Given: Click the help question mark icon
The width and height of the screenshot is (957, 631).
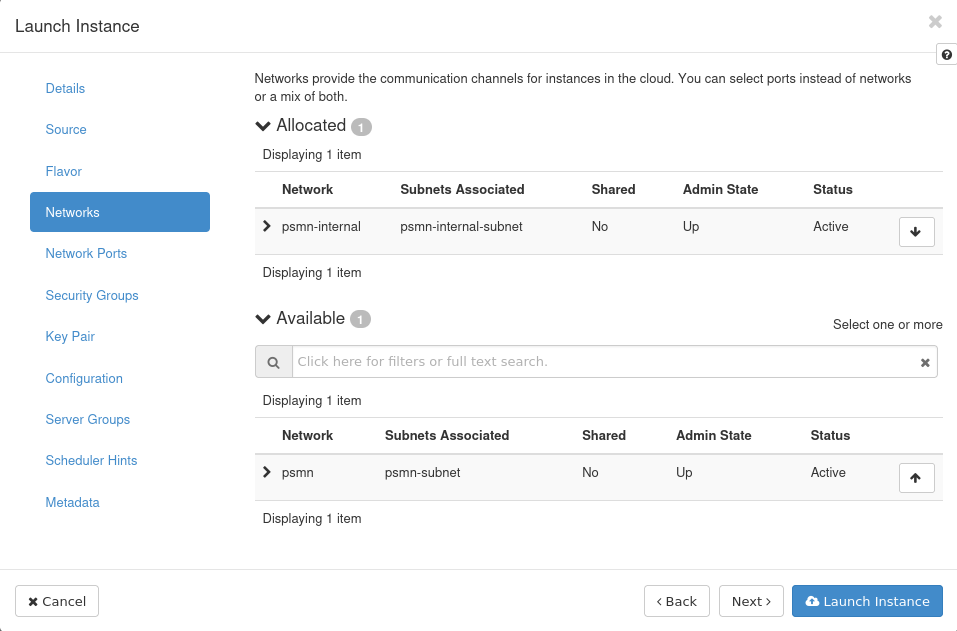Looking at the screenshot, I should click(946, 55).
